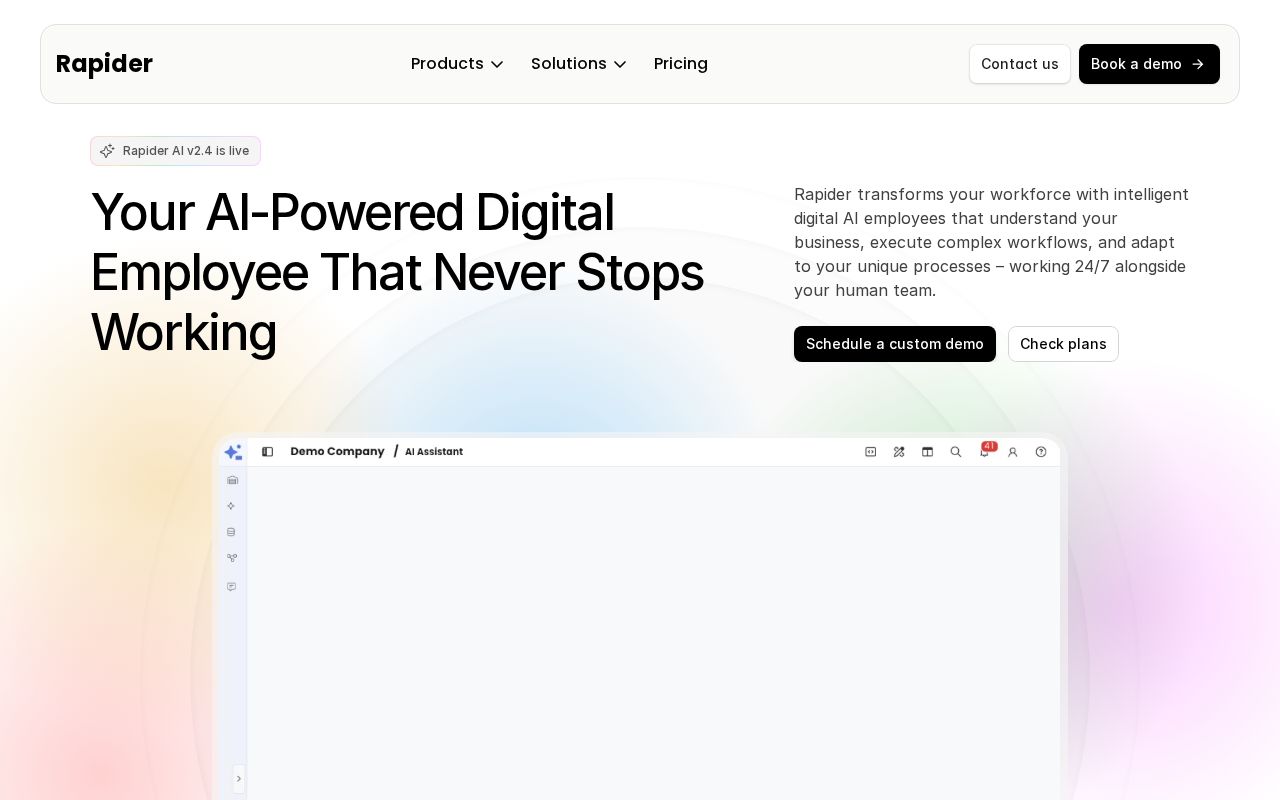The width and height of the screenshot is (1280, 800).
Task: Click the Rapider AI v2.4 is live badge
Action: click(175, 151)
